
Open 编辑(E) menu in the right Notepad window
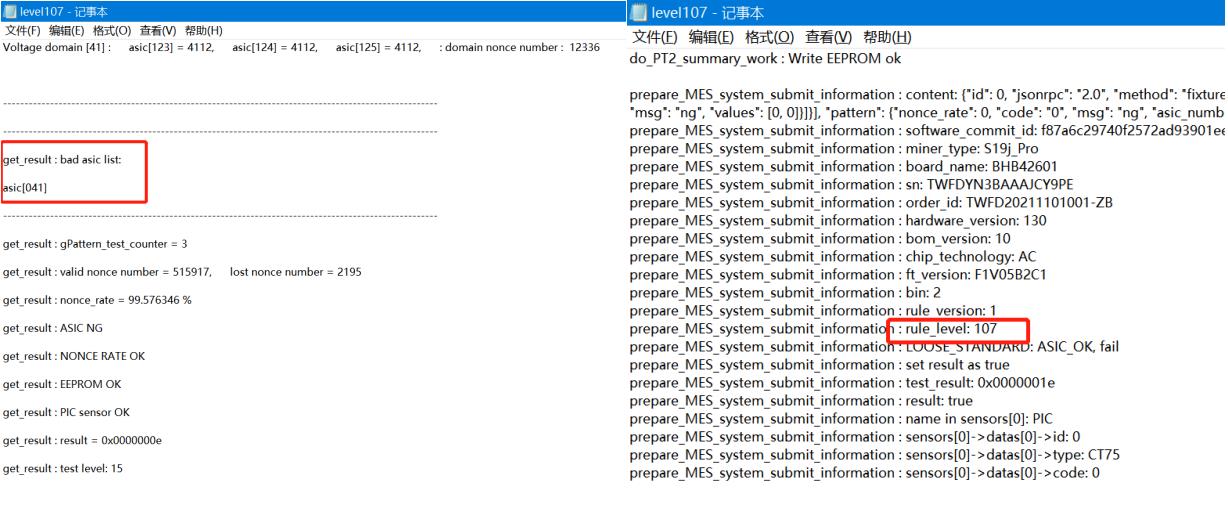point(712,37)
